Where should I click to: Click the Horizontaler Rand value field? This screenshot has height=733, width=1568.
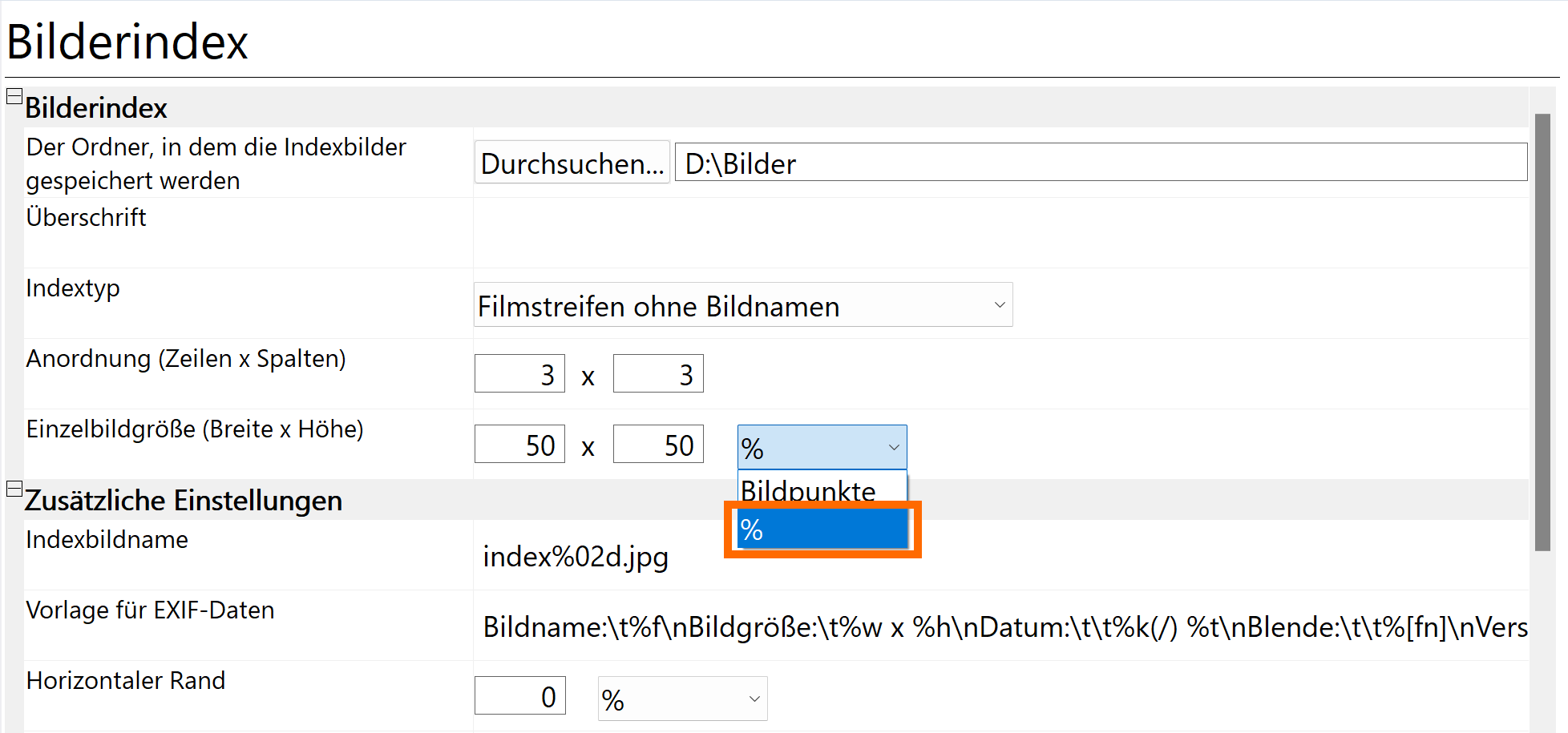519,696
